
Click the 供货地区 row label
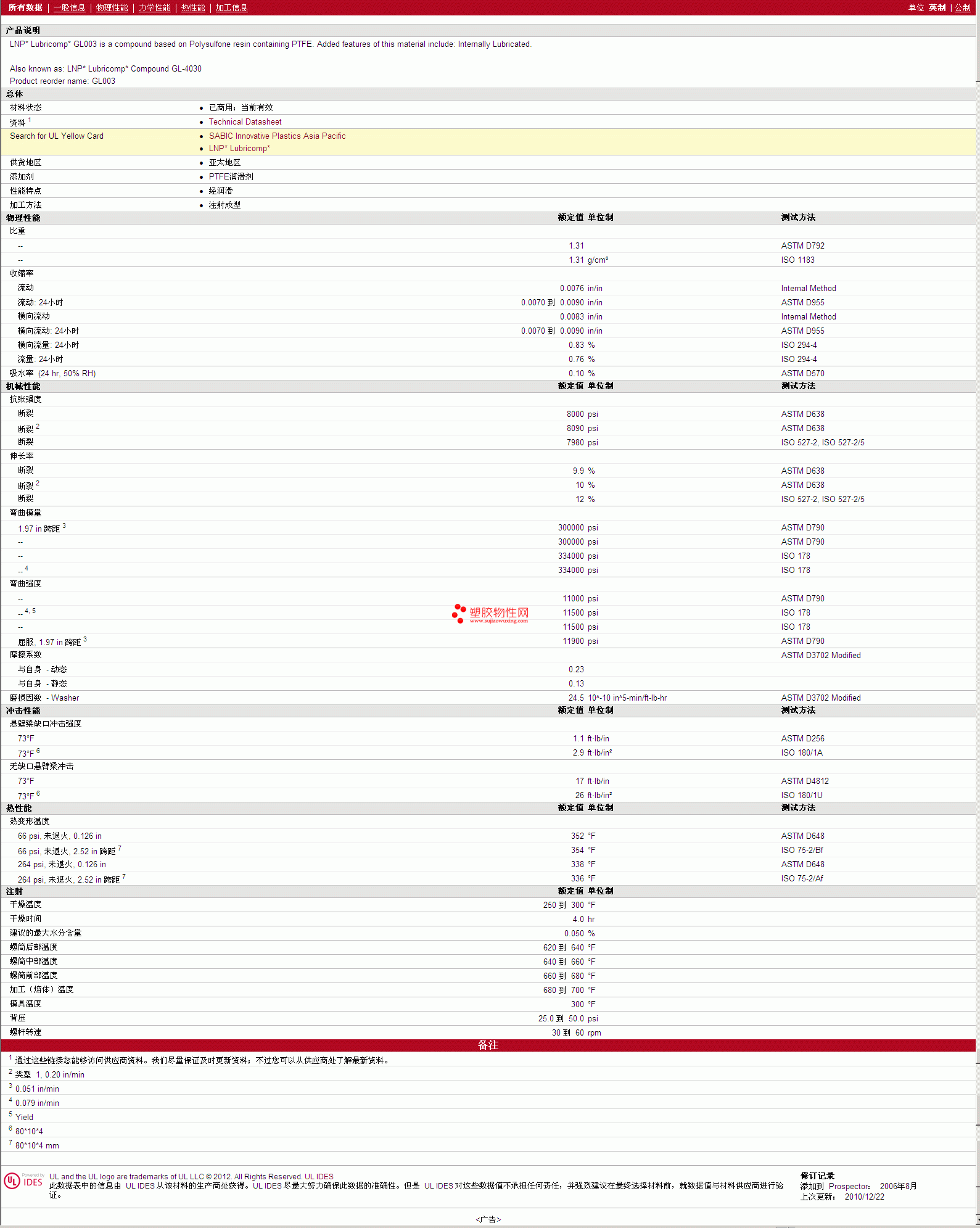tap(25, 162)
